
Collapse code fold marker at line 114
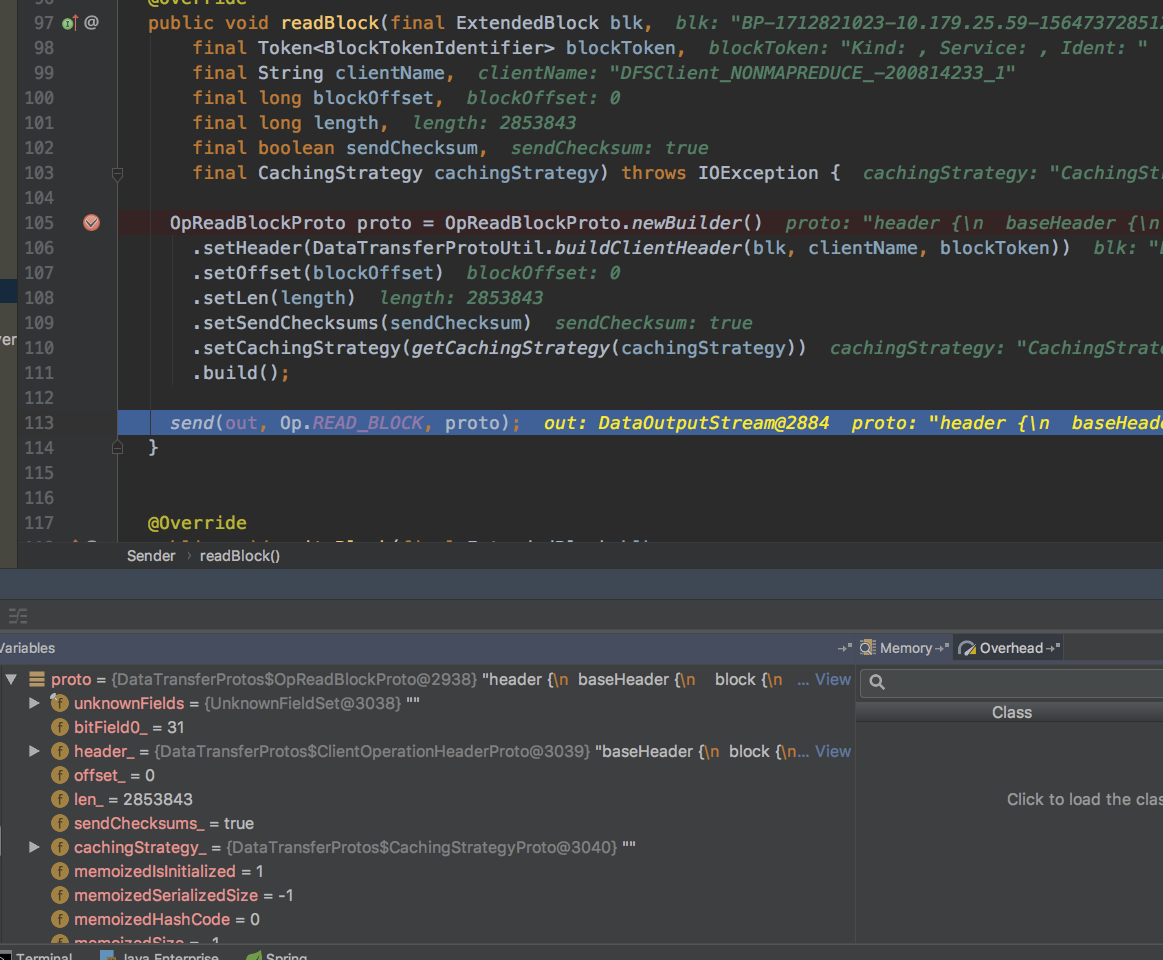pos(117,447)
